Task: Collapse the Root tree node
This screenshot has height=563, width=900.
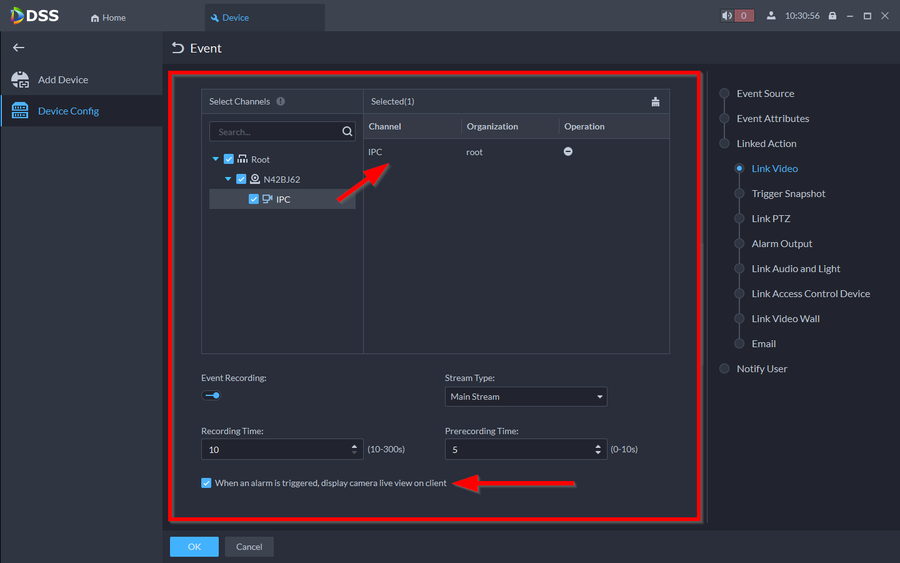Action: [216, 159]
